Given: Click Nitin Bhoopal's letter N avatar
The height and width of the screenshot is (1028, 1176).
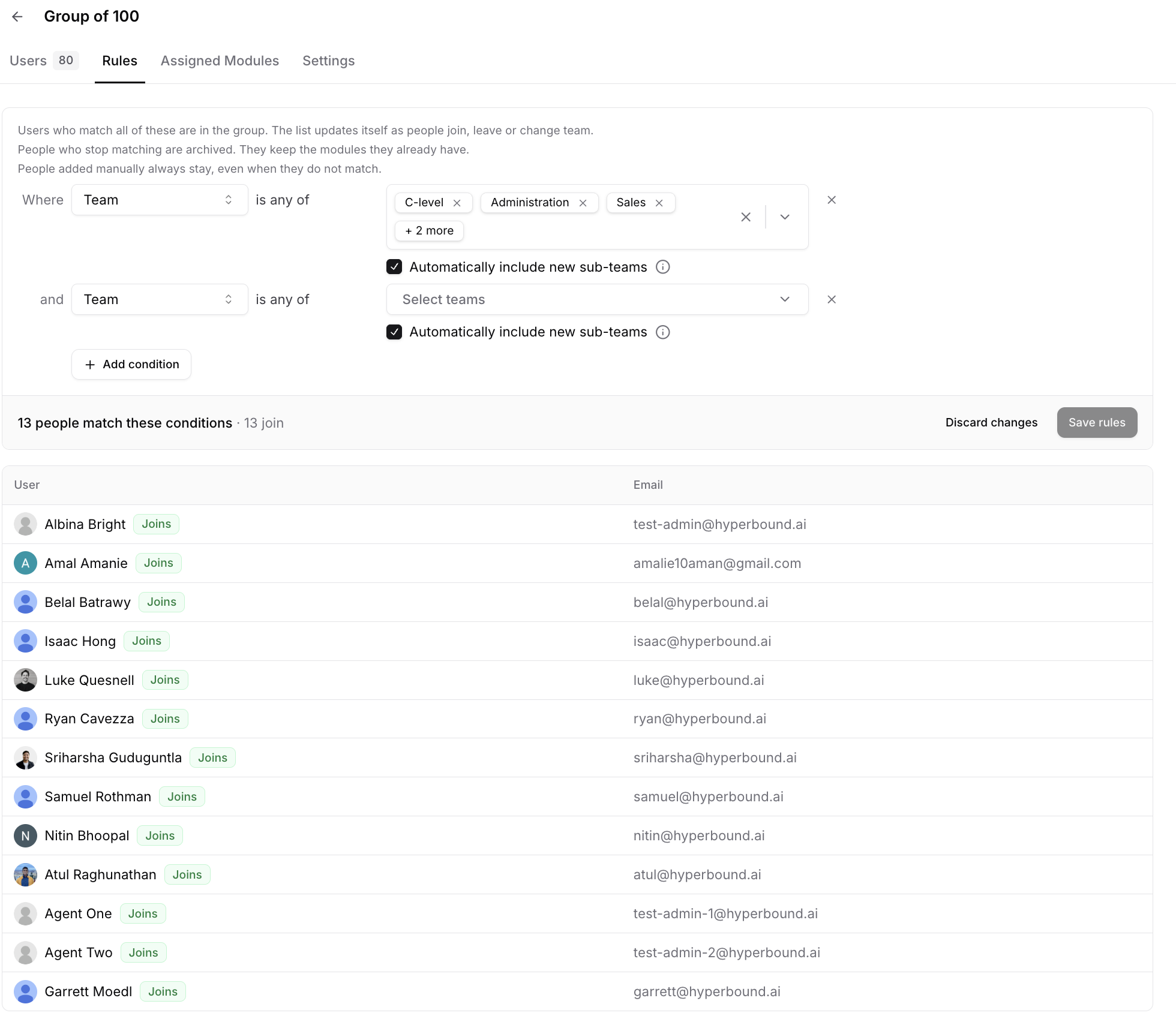Looking at the screenshot, I should coord(25,836).
